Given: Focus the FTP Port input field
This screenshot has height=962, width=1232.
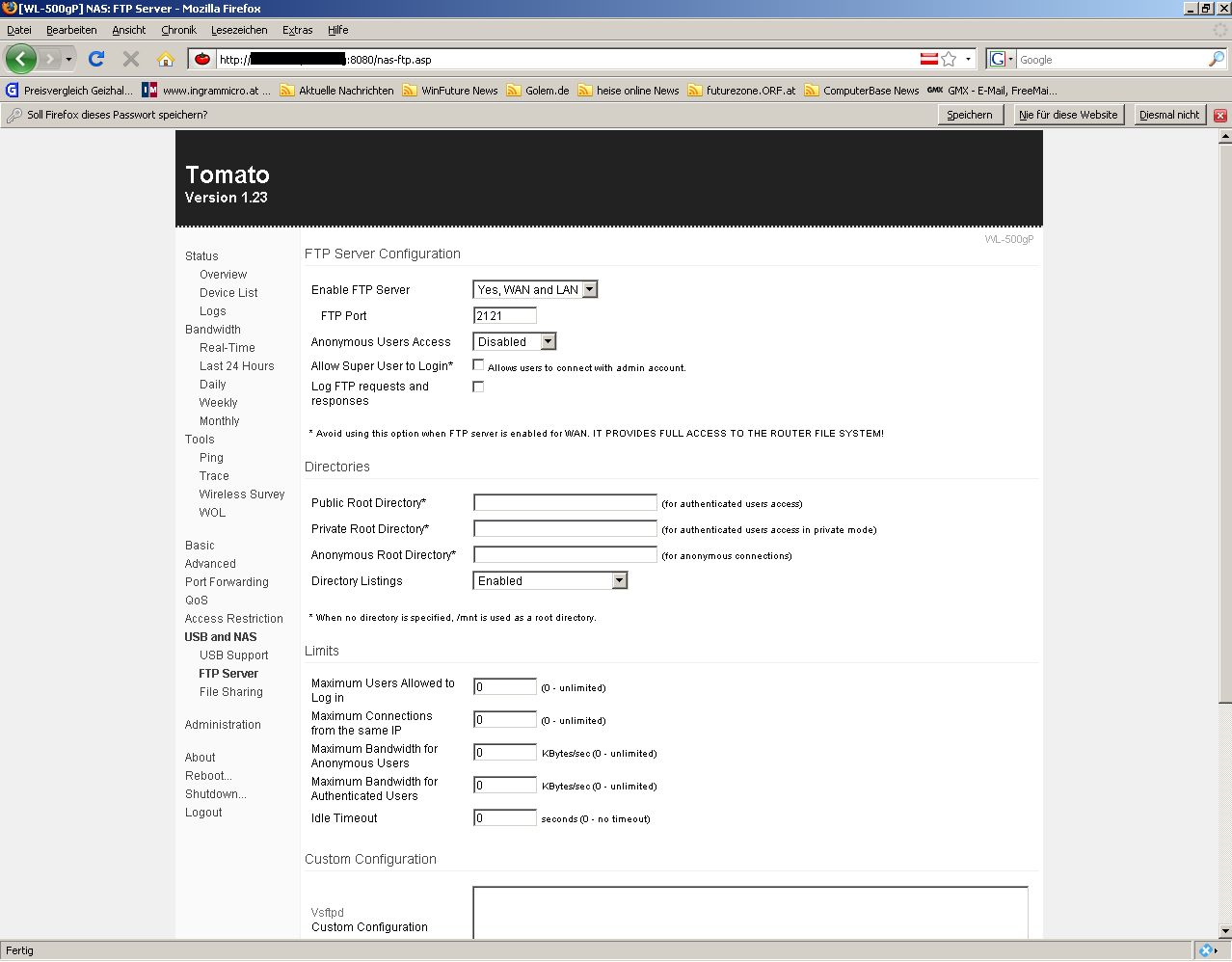Looking at the screenshot, I should click(x=504, y=315).
